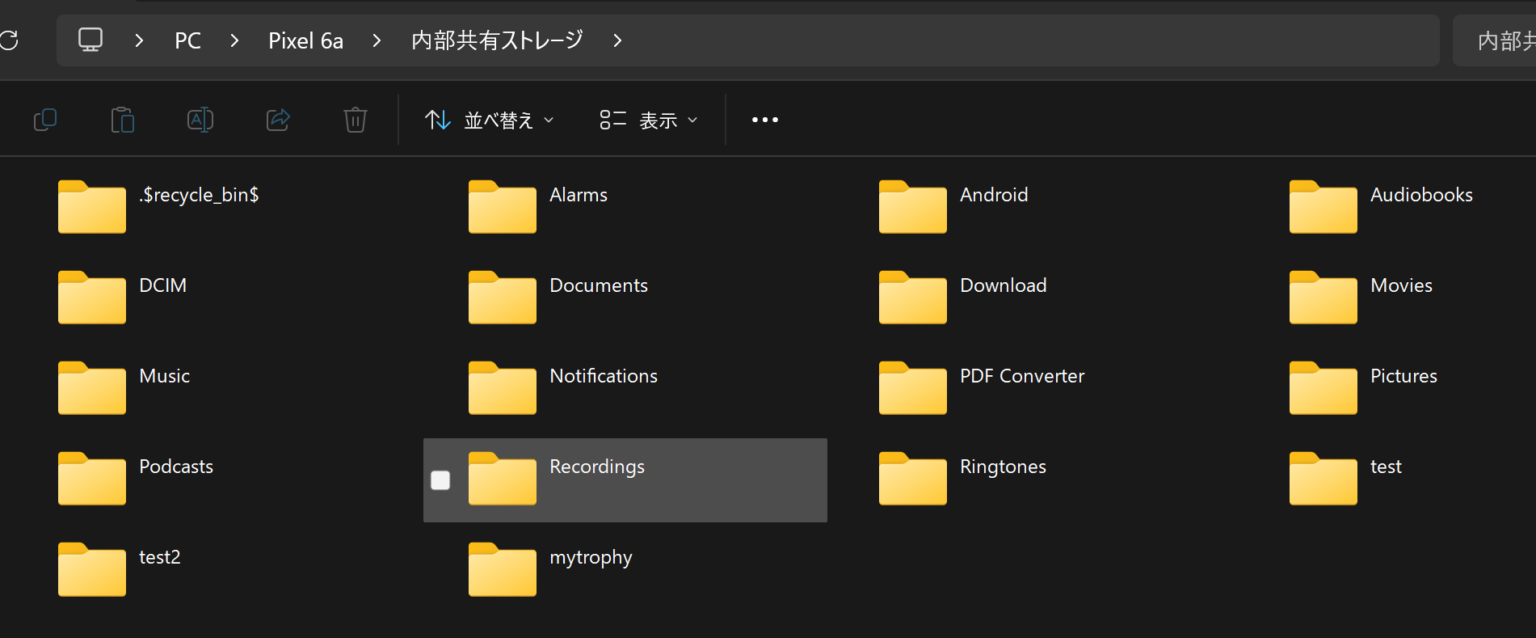Open the 並べ替え sort dropdown
Image resolution: width=1536 pixels, height=638 pixels.
tap(489, 120)
